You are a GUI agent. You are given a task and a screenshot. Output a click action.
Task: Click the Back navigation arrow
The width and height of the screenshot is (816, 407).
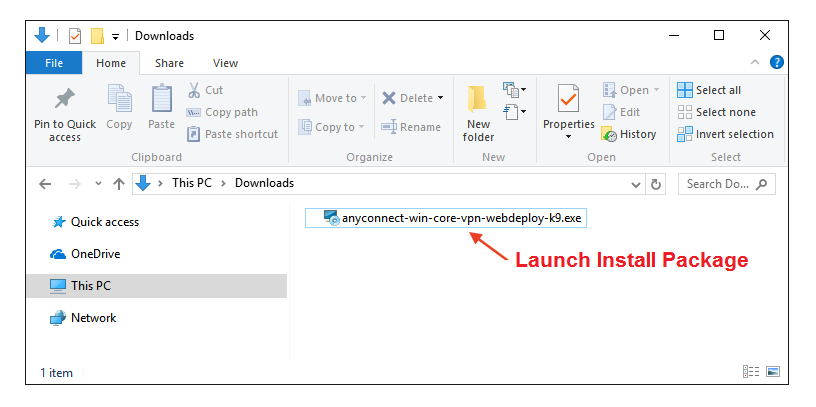pyautogui.click(x=45, y=184)
